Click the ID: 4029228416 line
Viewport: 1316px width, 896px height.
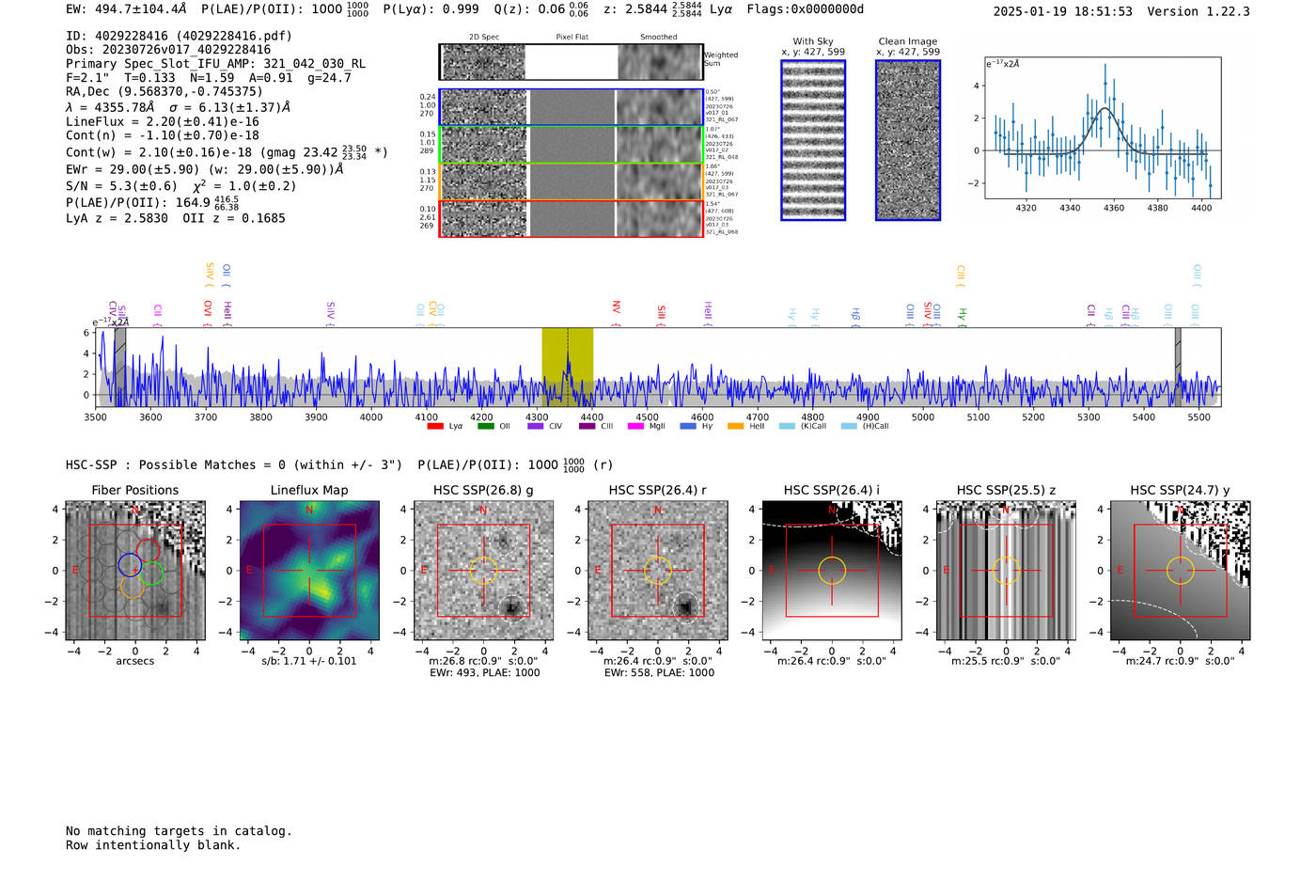179,36
